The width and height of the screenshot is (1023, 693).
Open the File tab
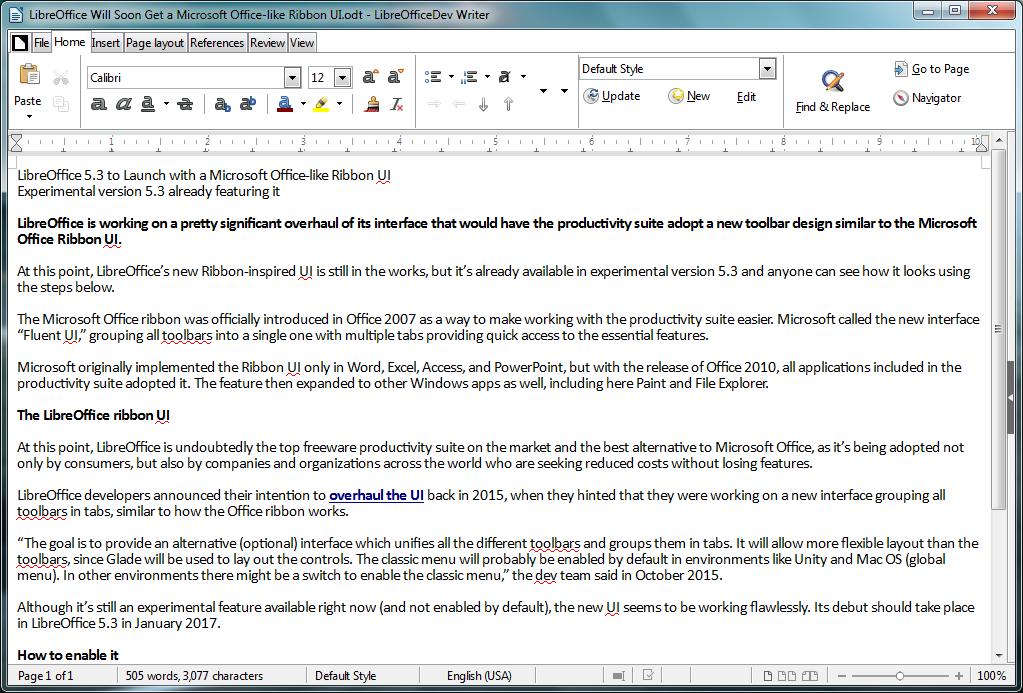pyautogui.click(x=41, y=43)
